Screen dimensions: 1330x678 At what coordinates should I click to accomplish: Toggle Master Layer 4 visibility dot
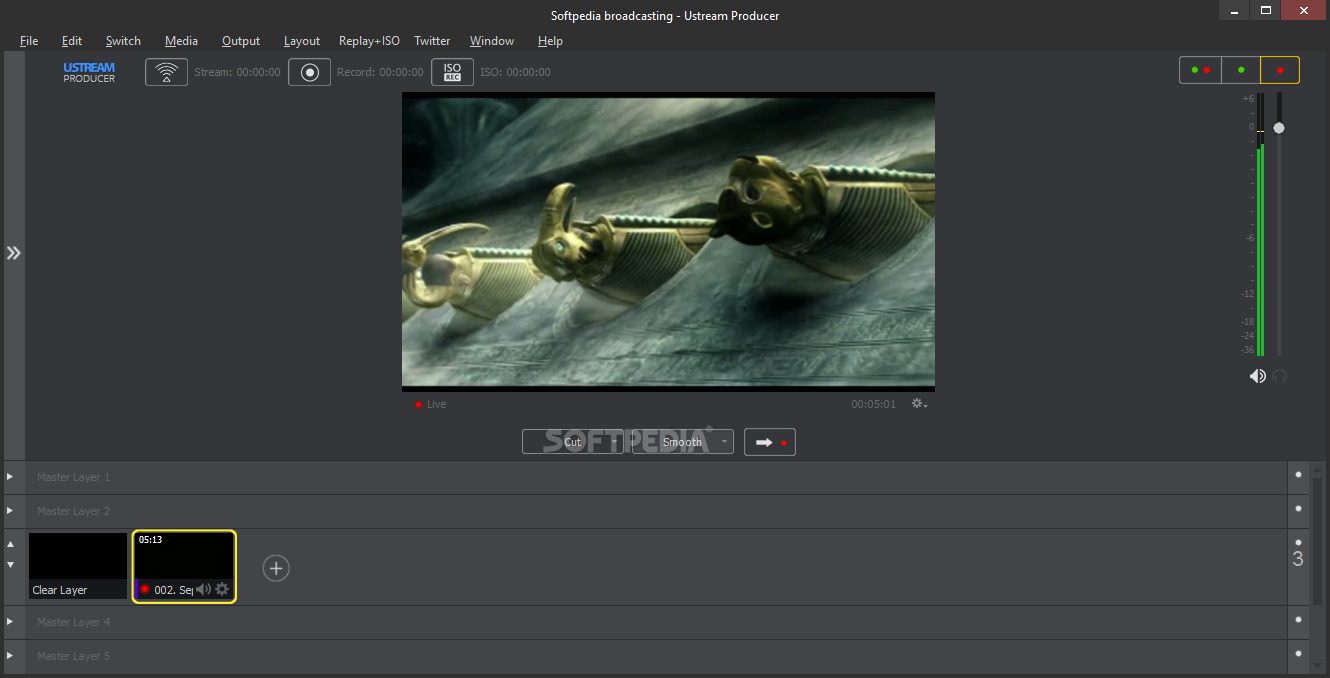pyautogui.click(x=1298, y=620)
